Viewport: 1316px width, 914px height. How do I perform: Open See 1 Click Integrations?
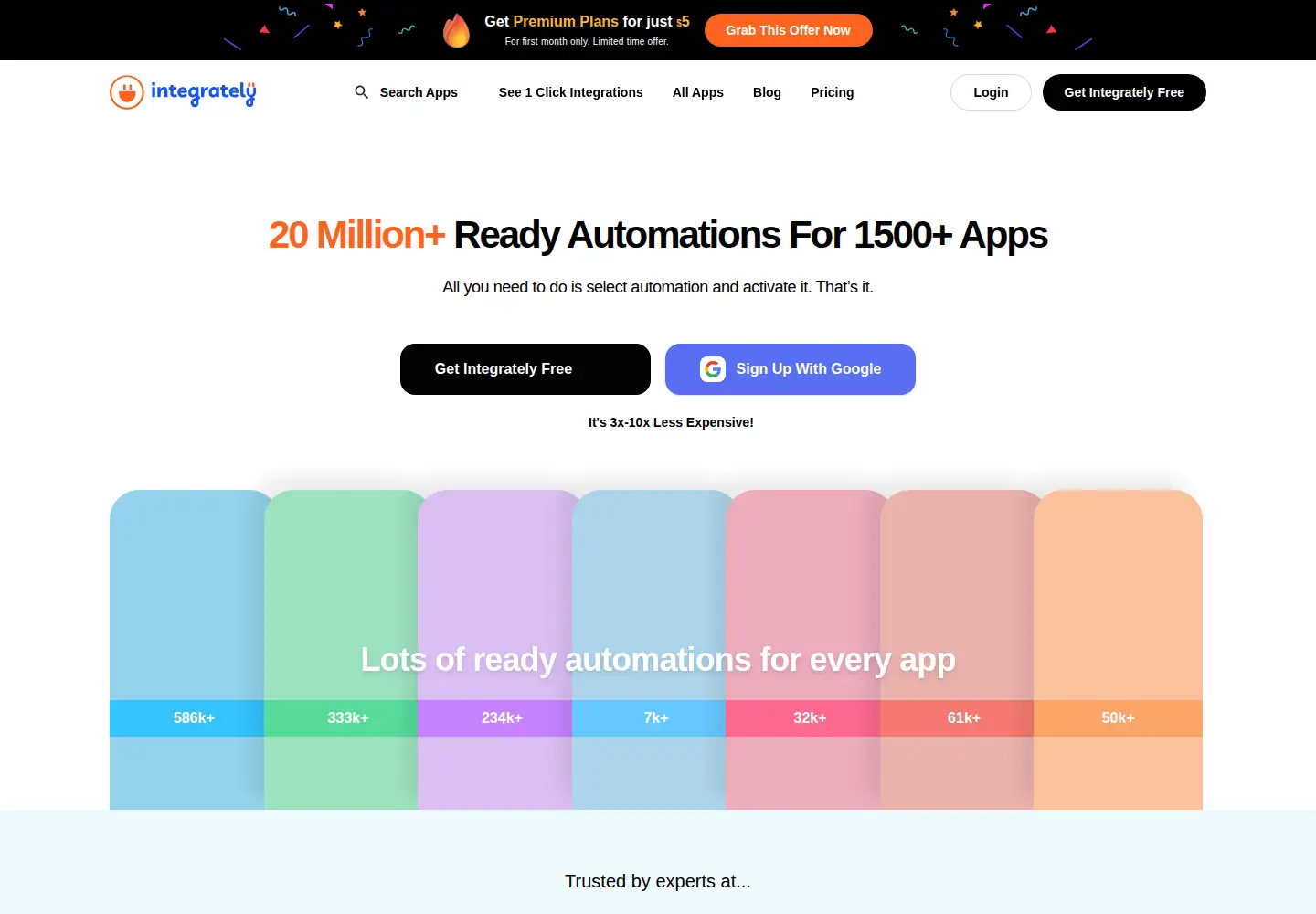tap(571, 92)
